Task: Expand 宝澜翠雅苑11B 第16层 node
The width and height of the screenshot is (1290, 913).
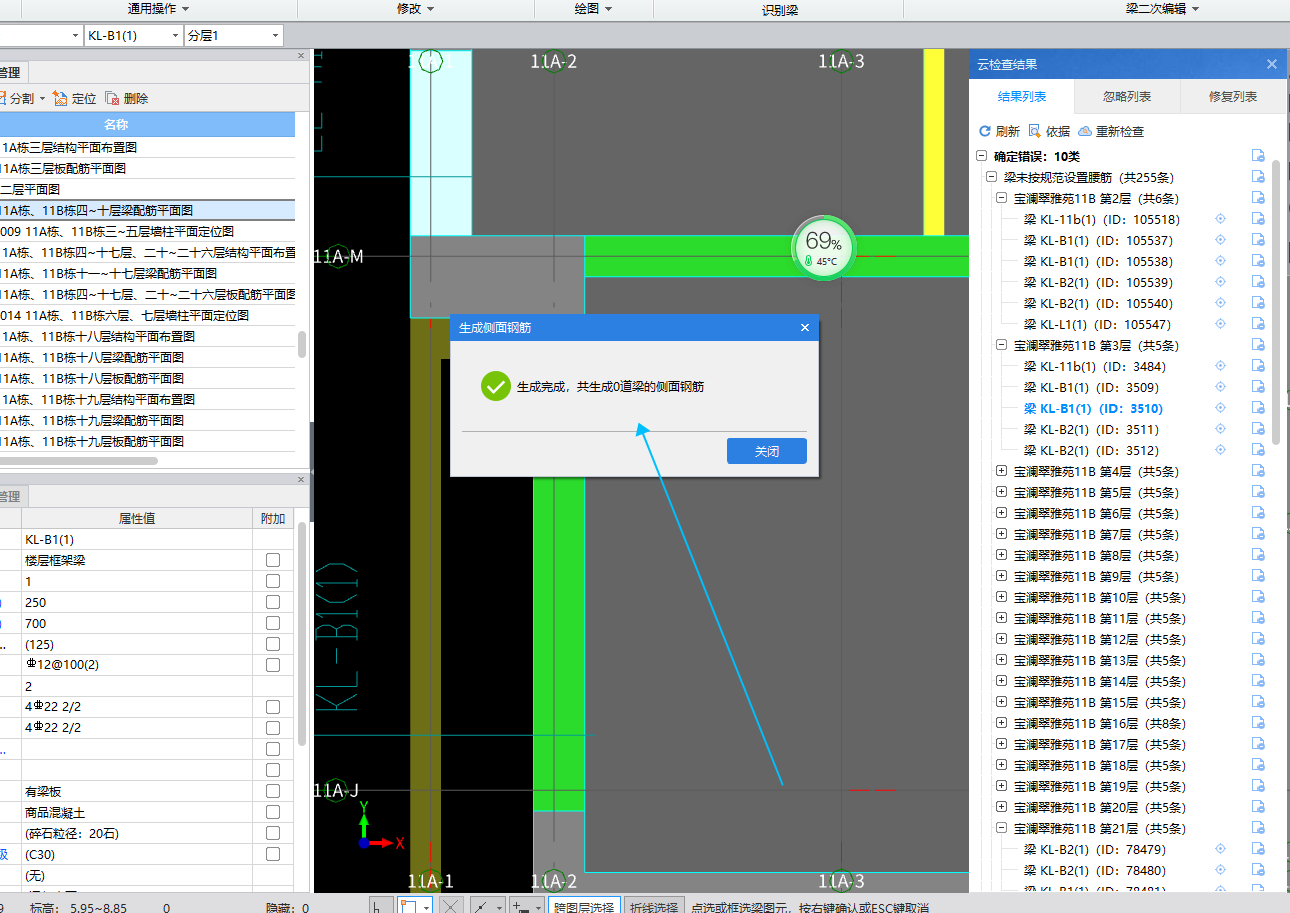Action: 1001,723
